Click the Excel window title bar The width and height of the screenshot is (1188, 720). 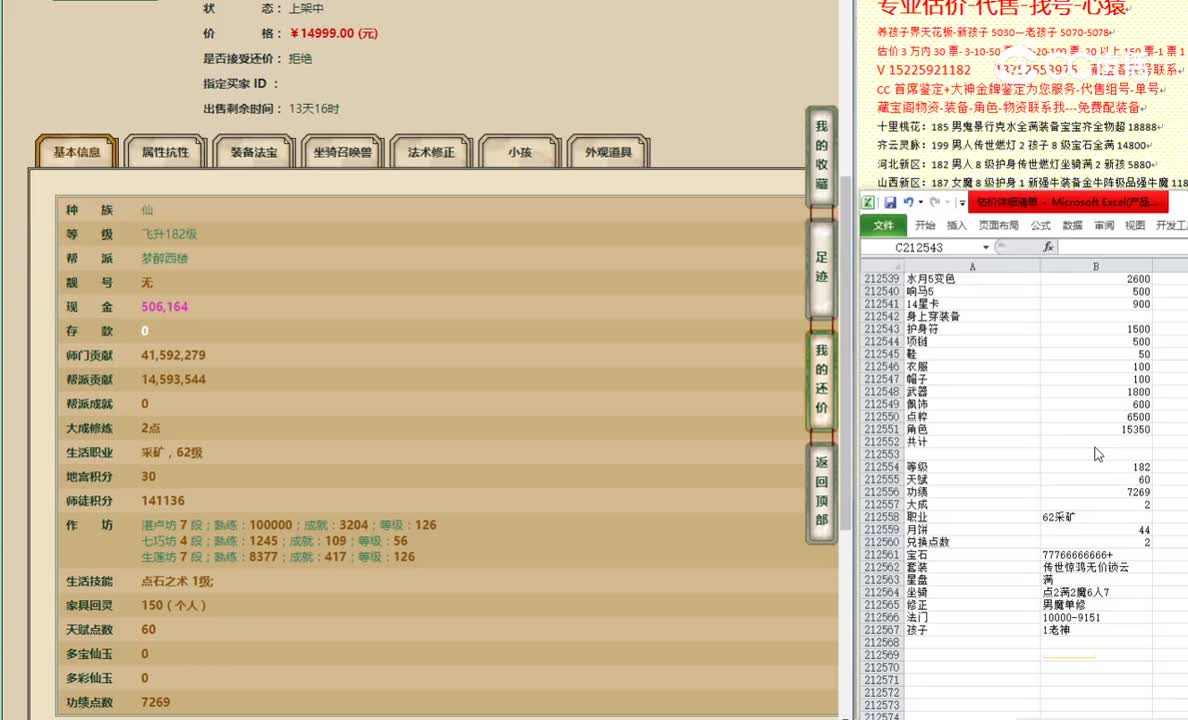1068,202
